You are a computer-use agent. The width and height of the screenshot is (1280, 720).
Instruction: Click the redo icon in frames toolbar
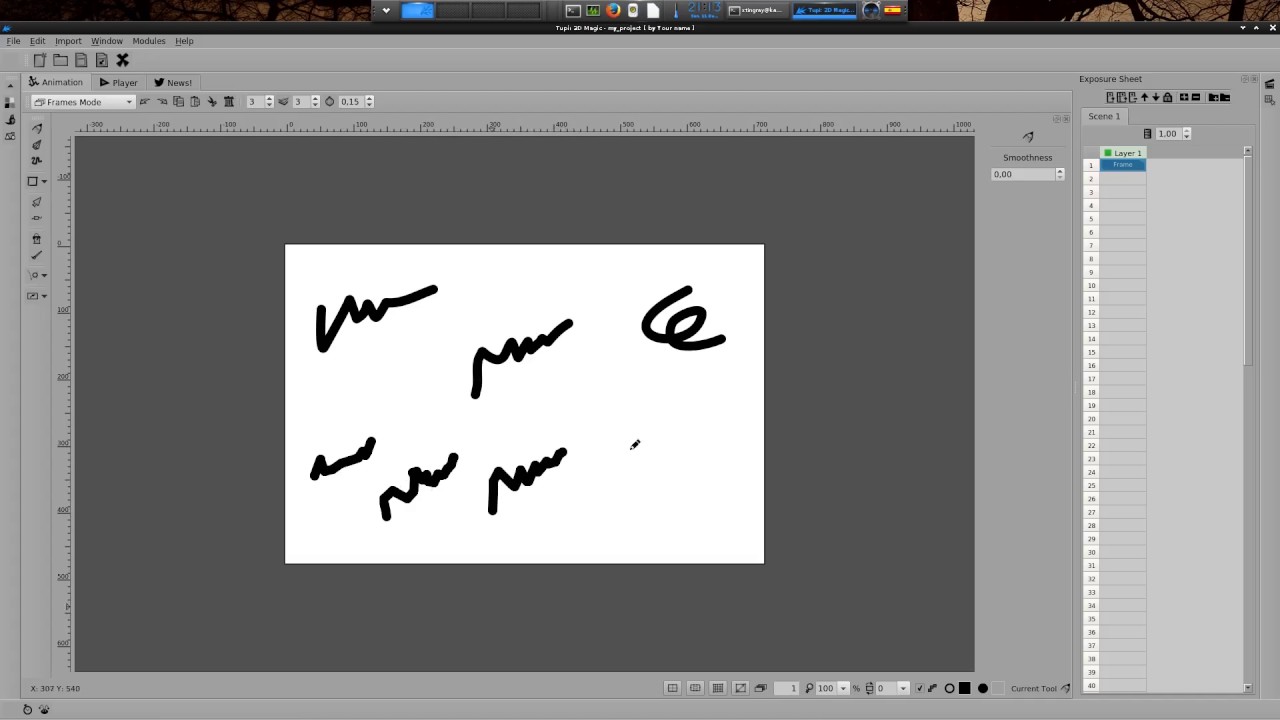click(x=161, y=101)
